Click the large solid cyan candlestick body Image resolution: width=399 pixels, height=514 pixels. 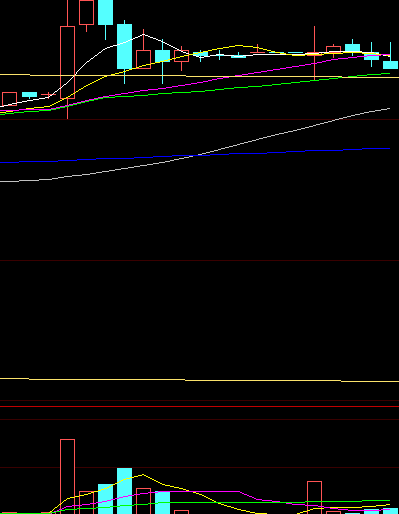124,46
